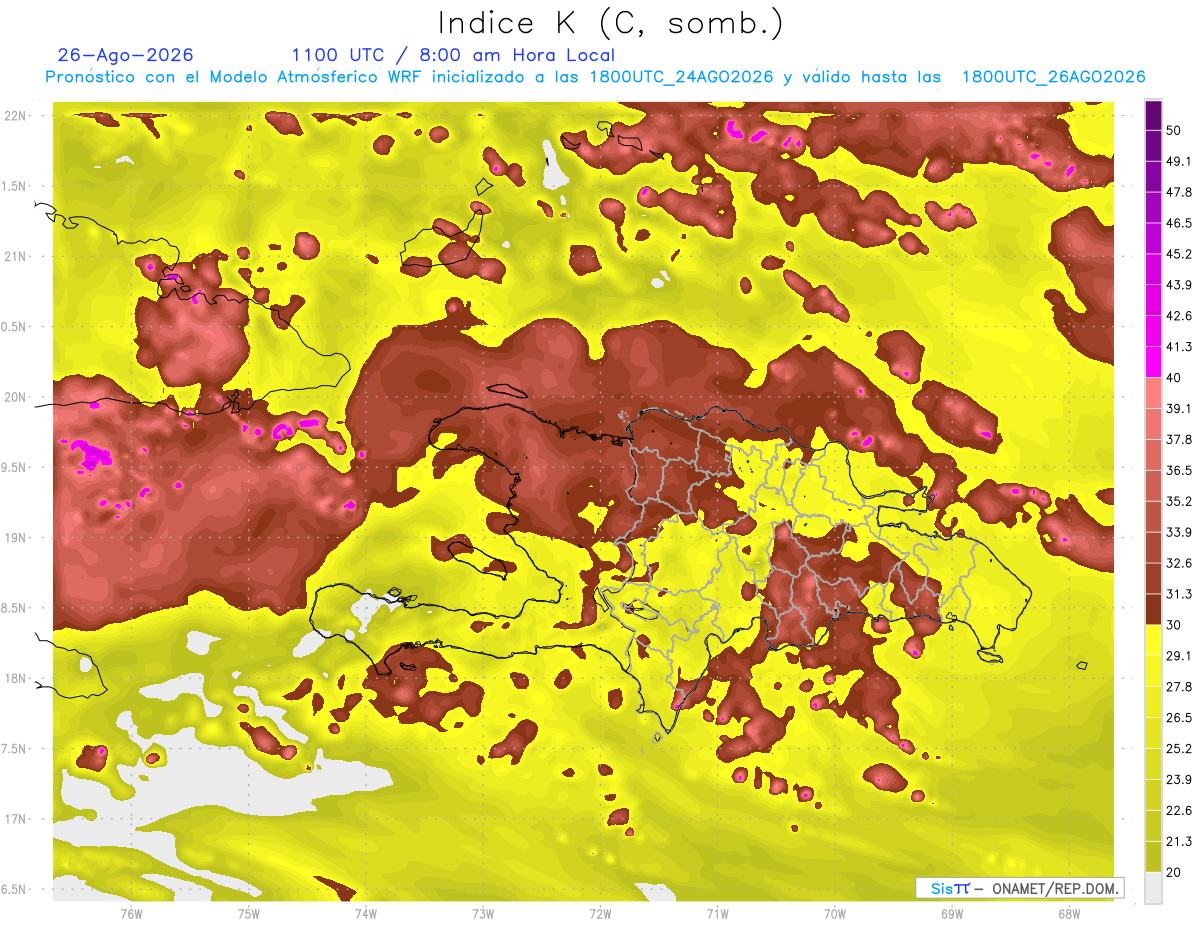Select the '41.3' colorbar label

coord(1179,347)
